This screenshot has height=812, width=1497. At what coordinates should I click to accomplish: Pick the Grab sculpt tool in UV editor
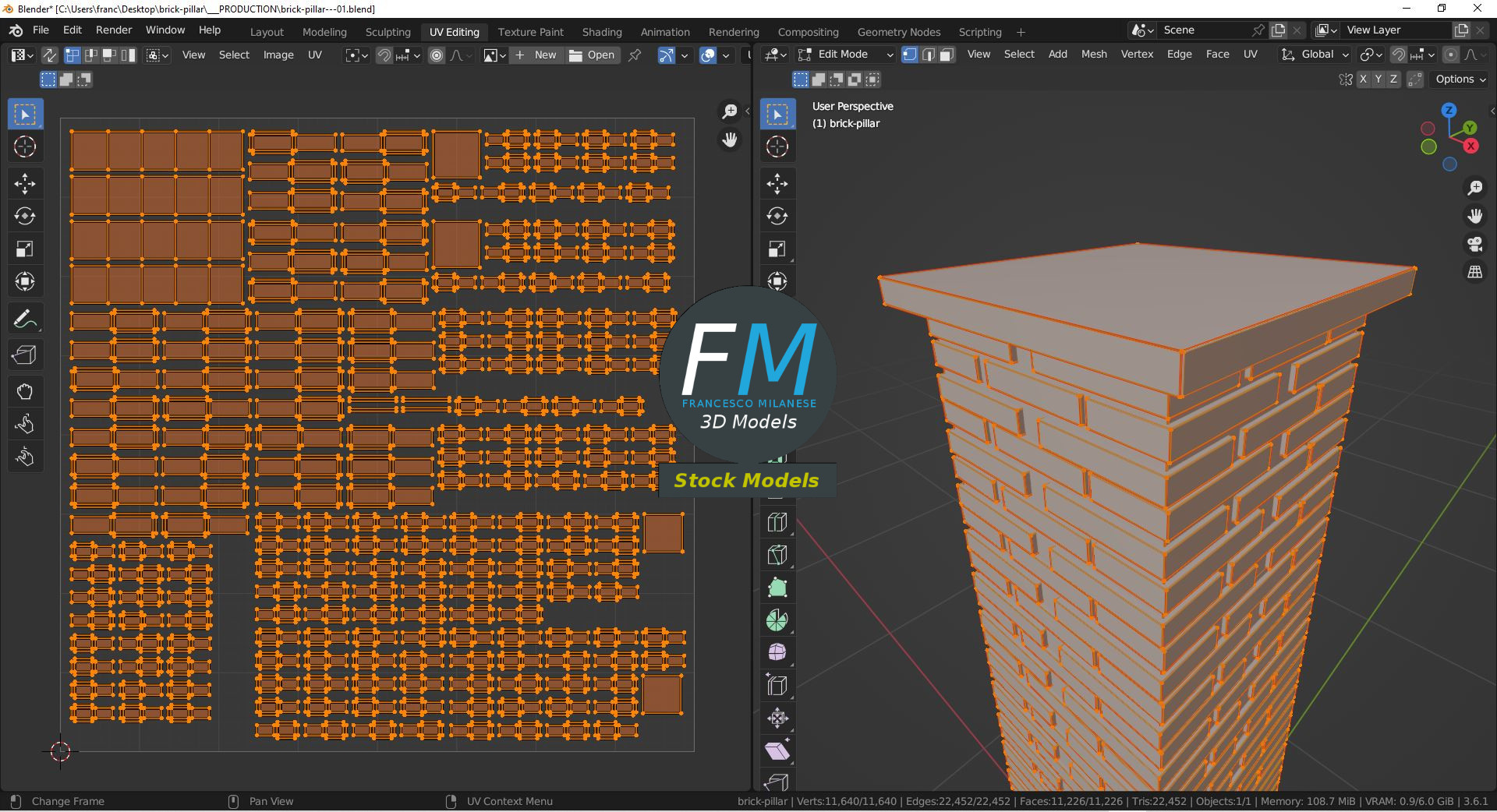(25, 391)
